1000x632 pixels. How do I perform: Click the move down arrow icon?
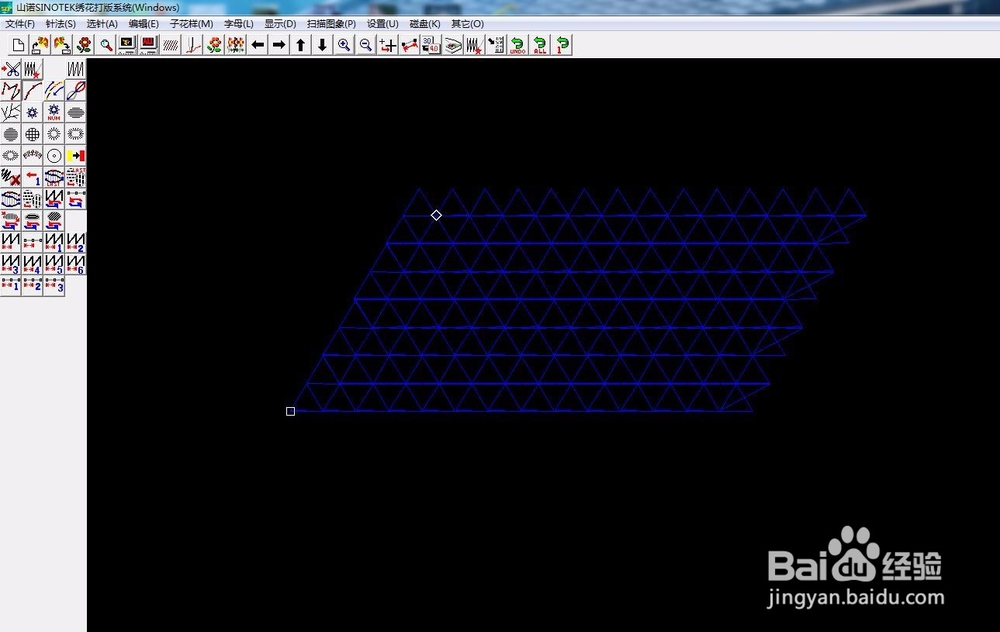(322, 45)
